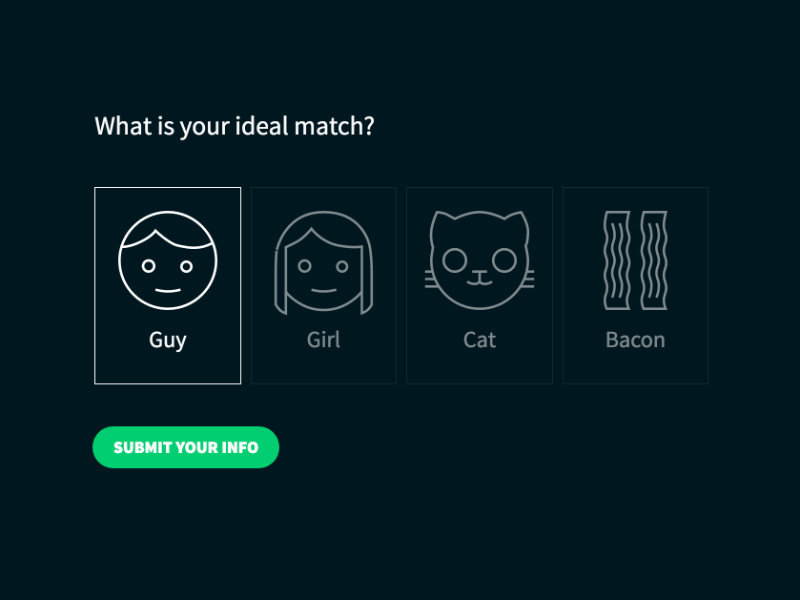Pick the Bacon strips icon
Screen dimensions: 800x600
pyautogui.click(x=635, y=260)
